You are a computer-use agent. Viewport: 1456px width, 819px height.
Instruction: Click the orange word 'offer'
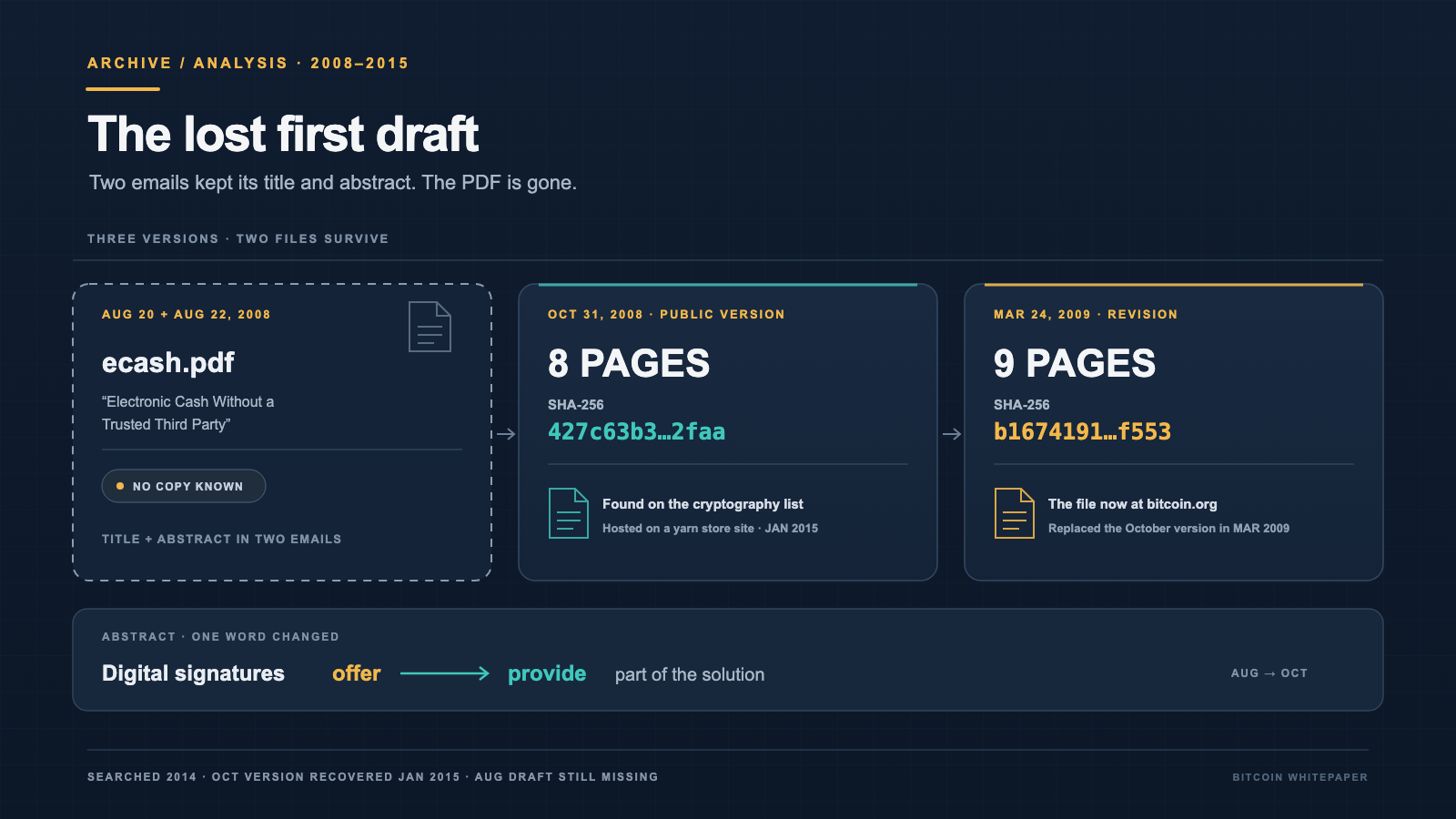coord(357,673)
